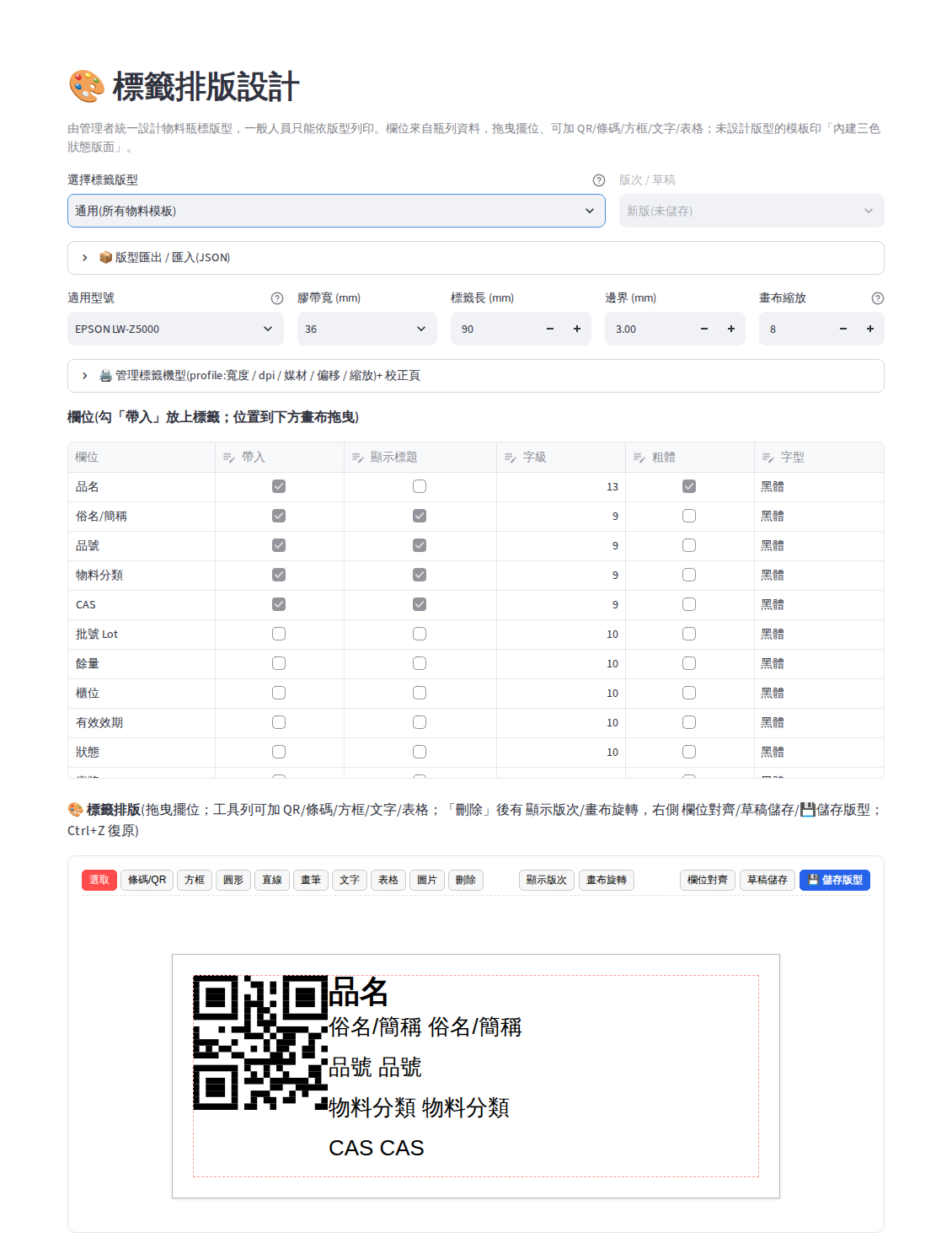The height and width of the screenshot is (1243, 952).
Task: Uncheck 帶入 for 品號 row
Action: (279, 545)
